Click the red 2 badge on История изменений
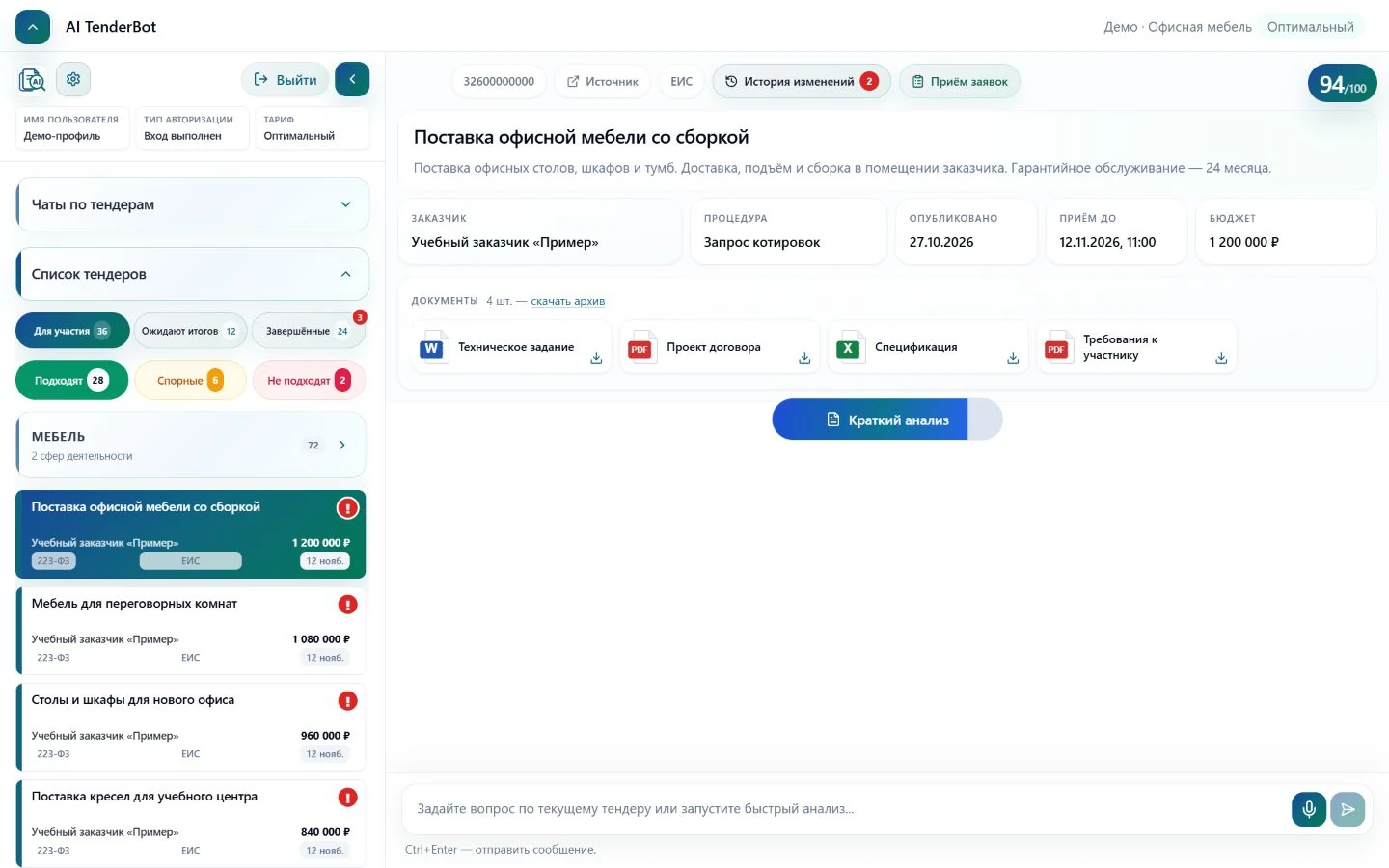This screenshot has width=1389, height=868. [869, 82]
